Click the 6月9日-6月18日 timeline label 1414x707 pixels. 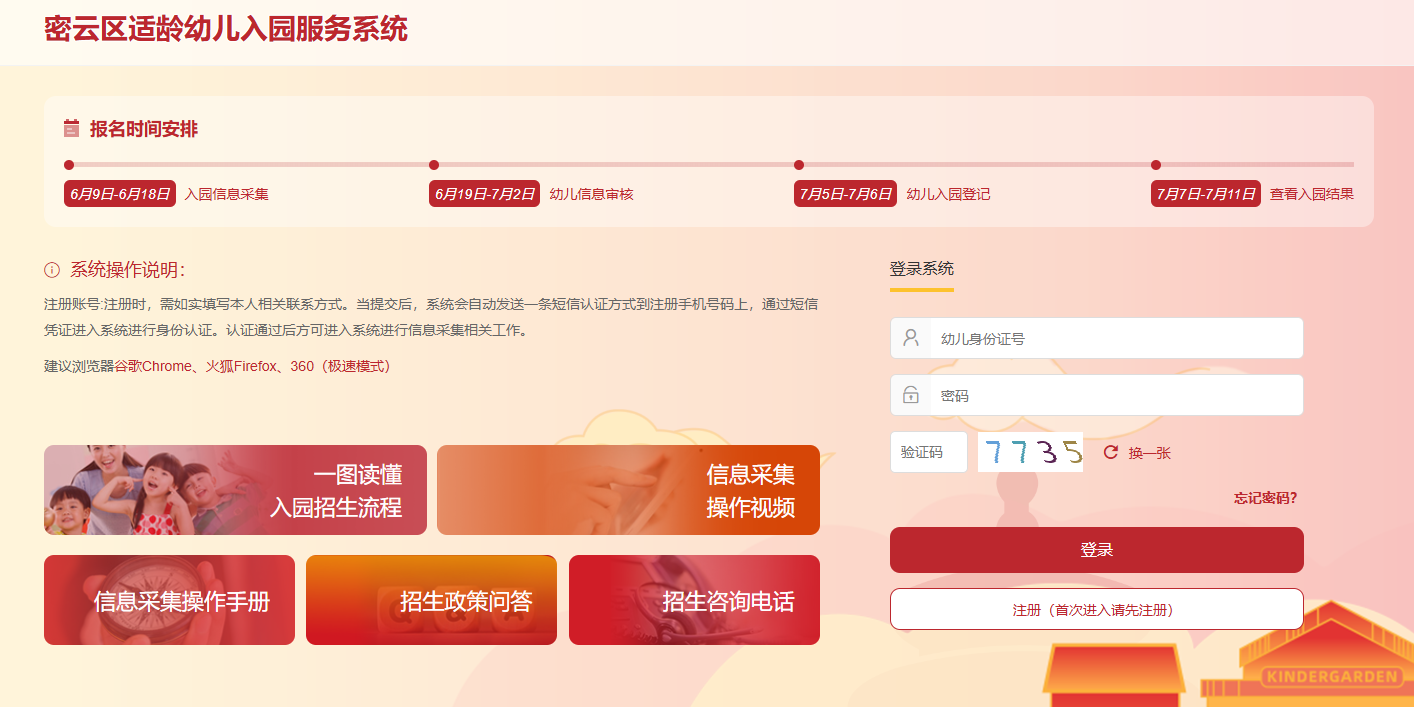120,194
